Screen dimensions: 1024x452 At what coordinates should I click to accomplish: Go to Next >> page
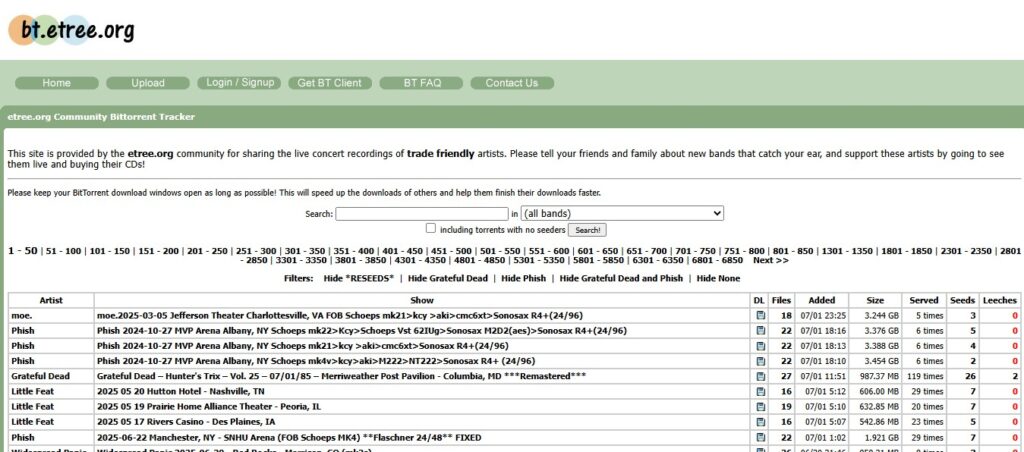[x=771, y=260]
